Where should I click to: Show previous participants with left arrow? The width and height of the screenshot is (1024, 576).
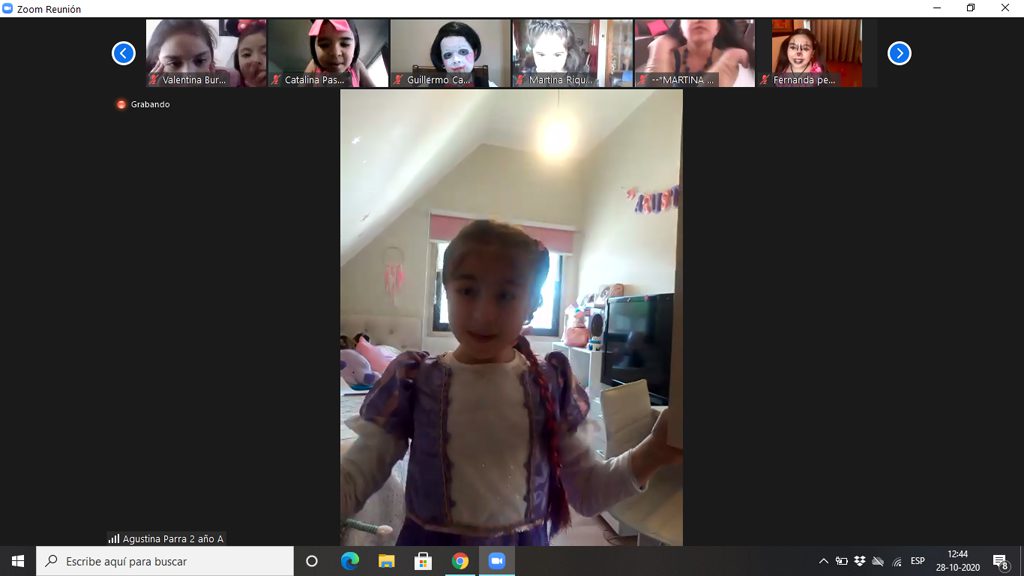(x=123, y=53)
